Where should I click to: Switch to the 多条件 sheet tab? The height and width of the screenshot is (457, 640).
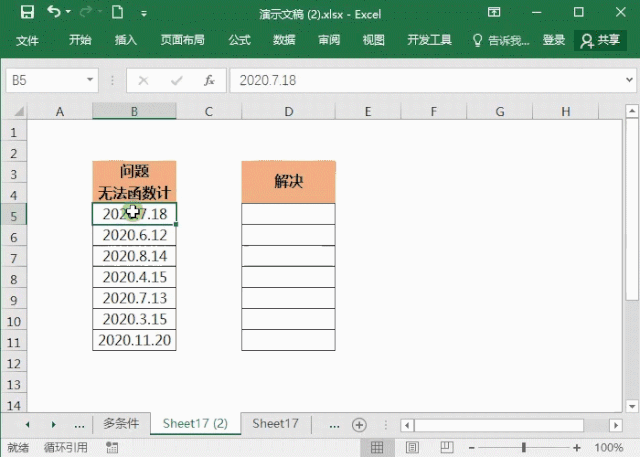click(x=121, y=424)
